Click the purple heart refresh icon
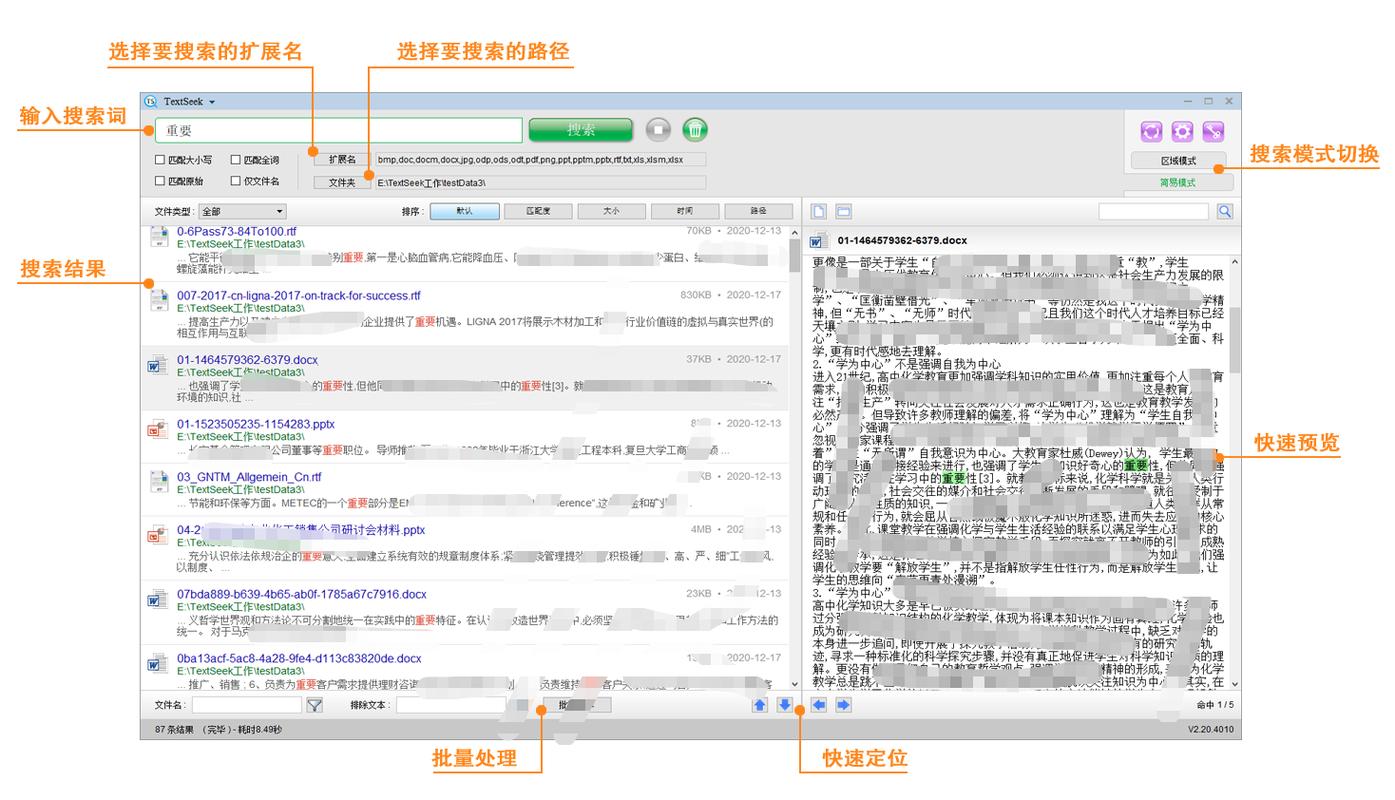Viewport: 1395px width, 800px height. click(x=1151, y=132)
